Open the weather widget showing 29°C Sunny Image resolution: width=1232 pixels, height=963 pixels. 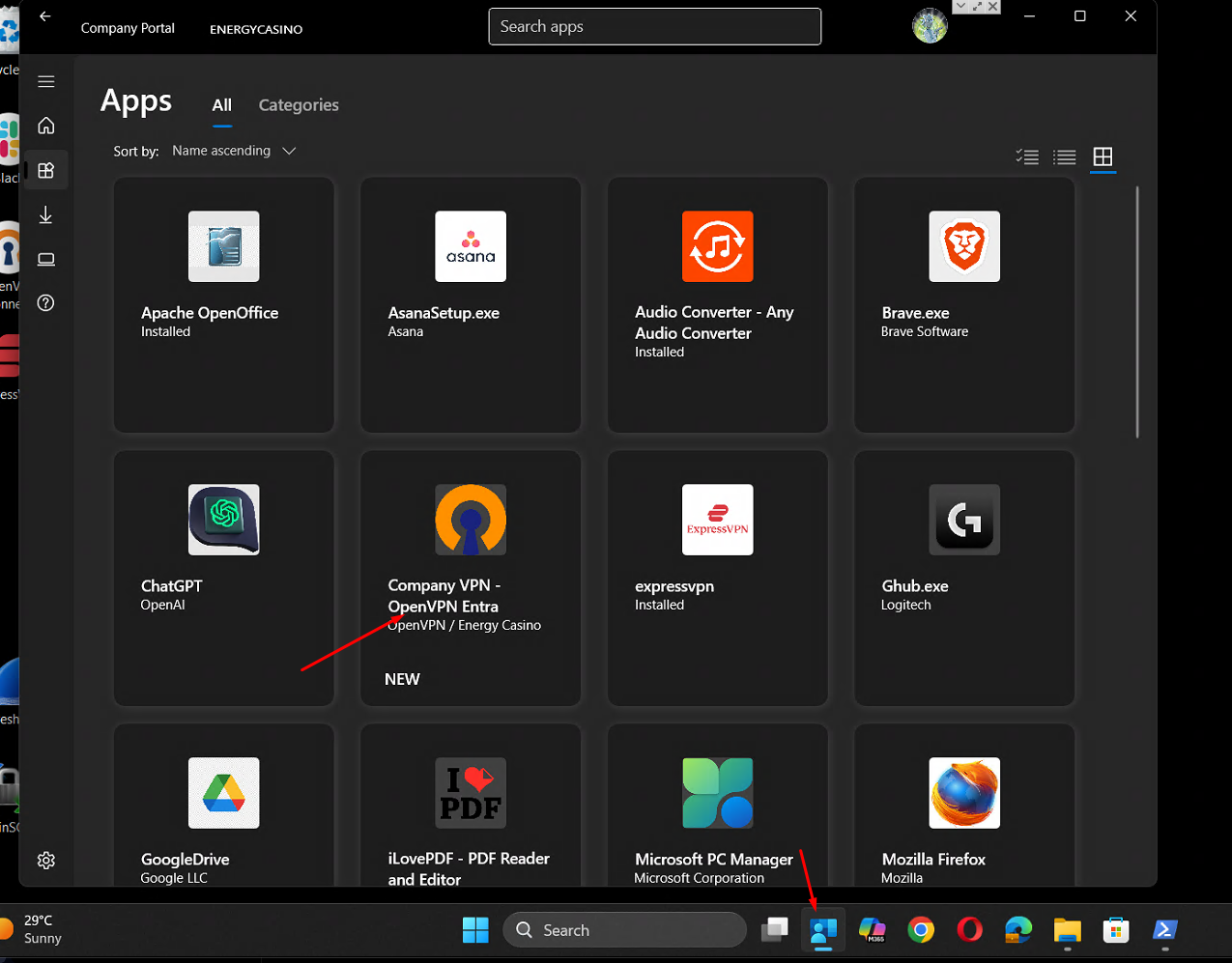tap(33, 929)
